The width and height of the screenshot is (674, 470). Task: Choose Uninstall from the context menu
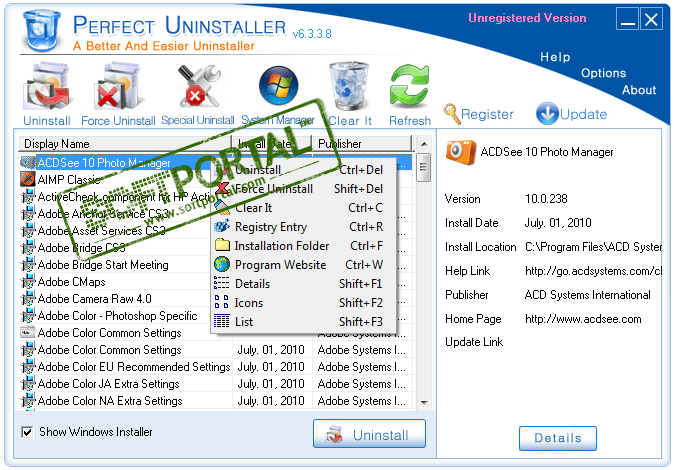tap(303, 170)
